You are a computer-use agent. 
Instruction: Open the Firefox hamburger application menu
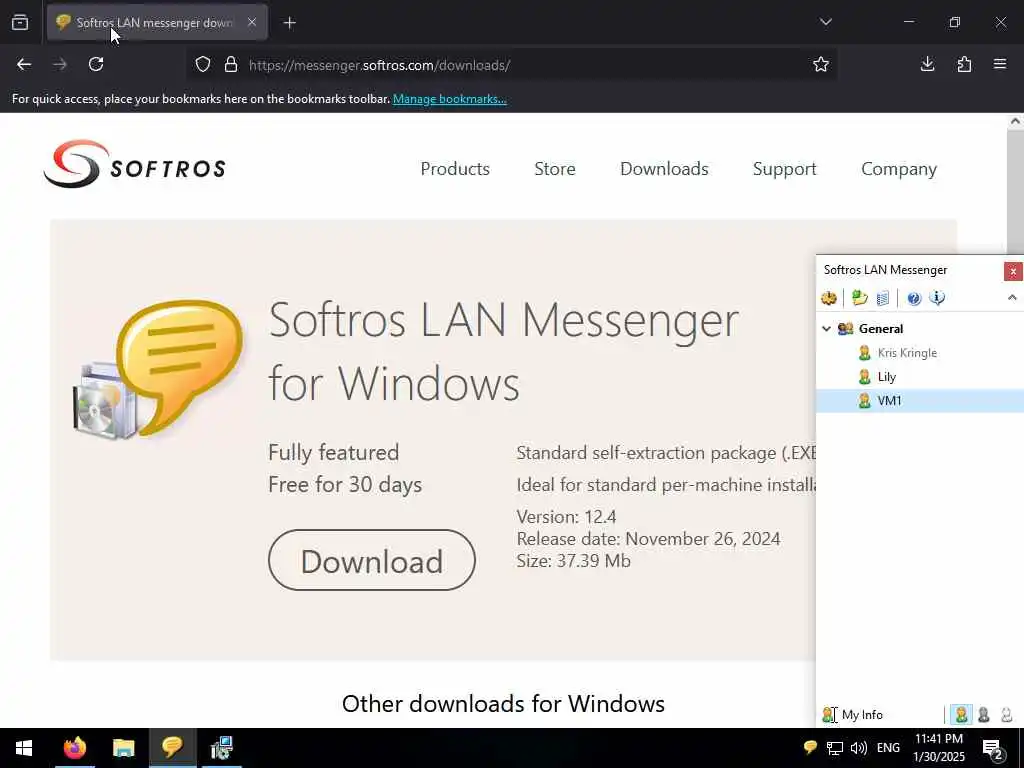[x=1000, y=64]
